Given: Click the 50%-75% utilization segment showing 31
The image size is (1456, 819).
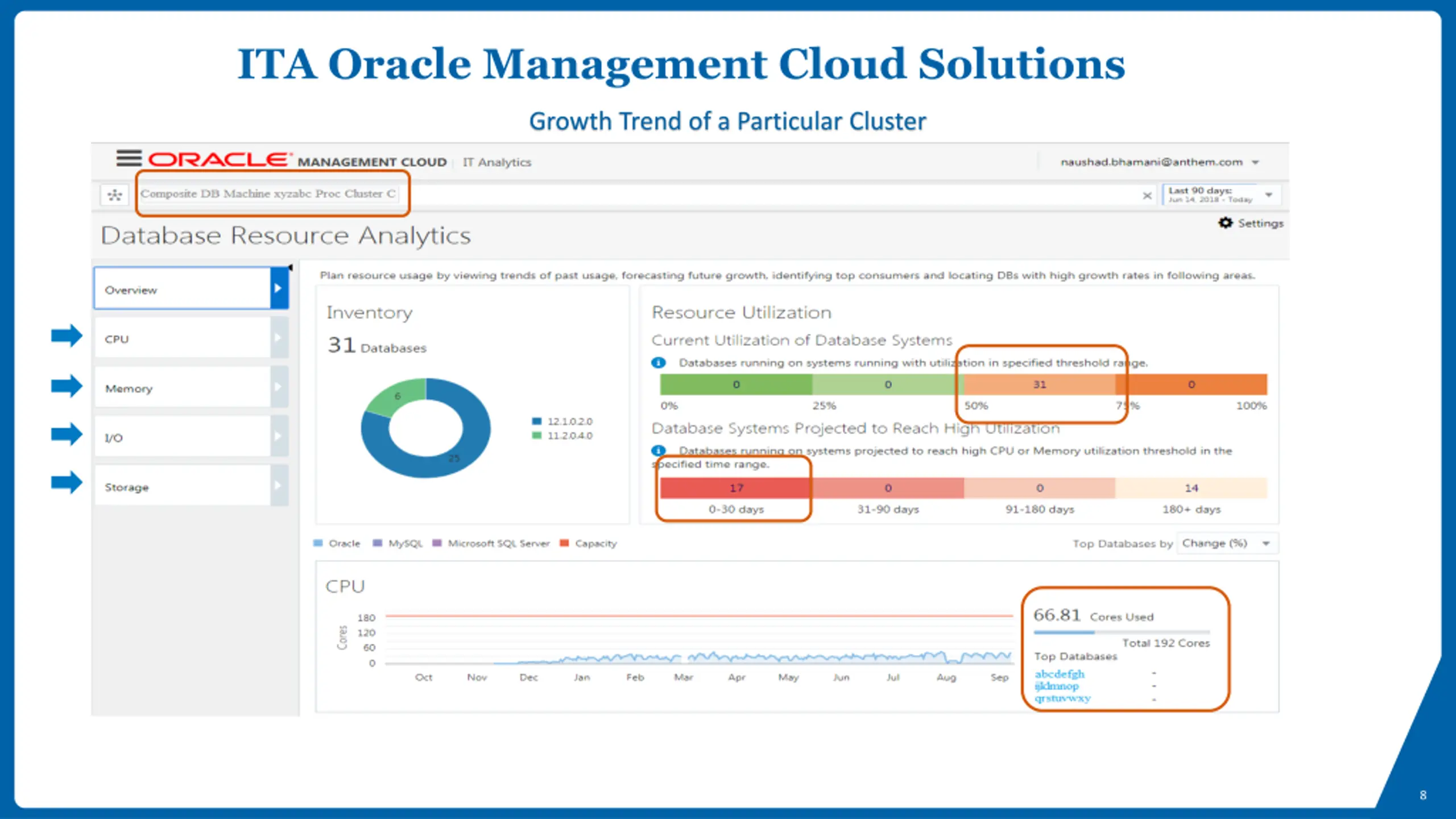Looking at the screenshot, I should pos(1040,384).
